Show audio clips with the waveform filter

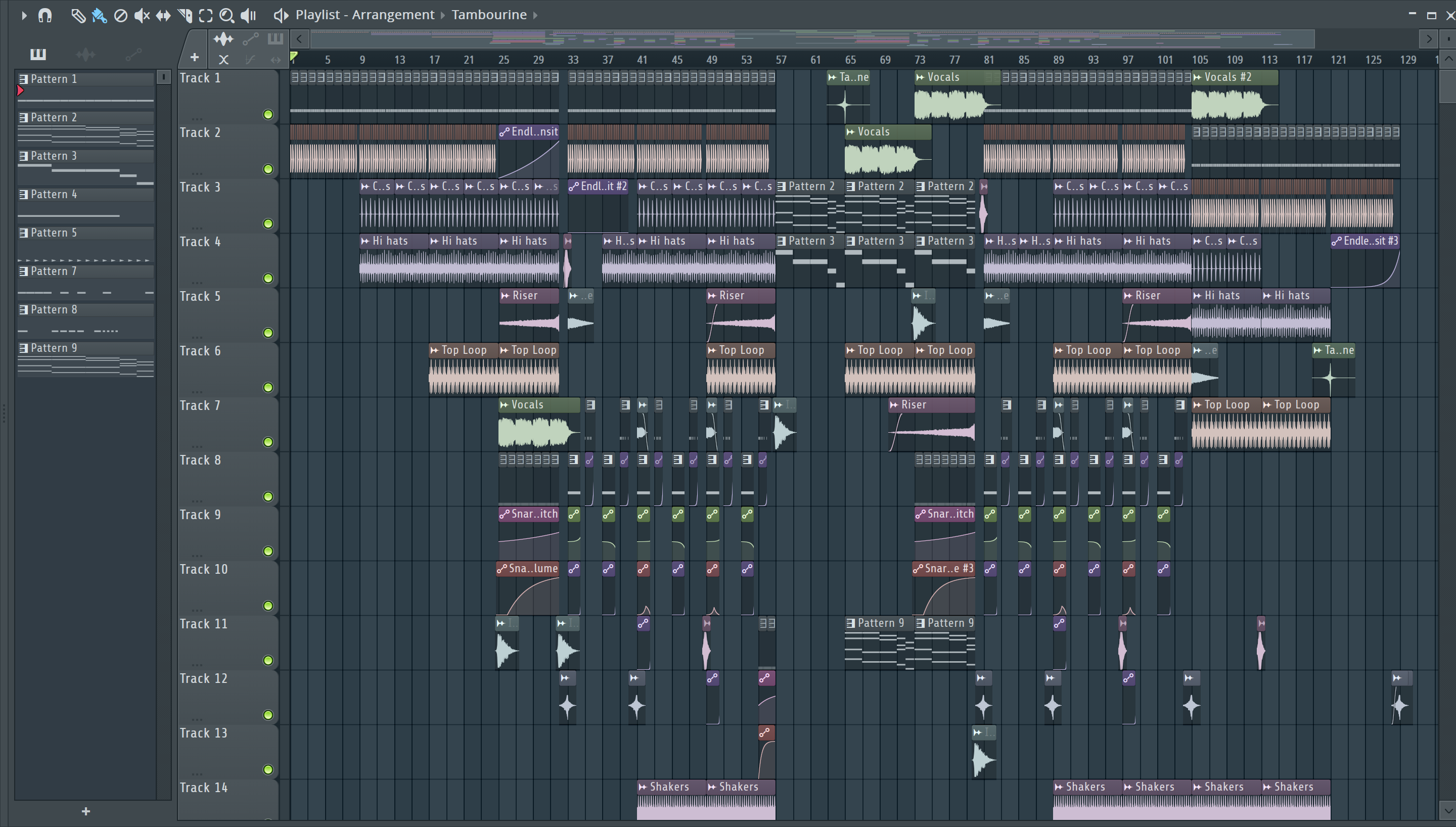click(x=86, y=54)
